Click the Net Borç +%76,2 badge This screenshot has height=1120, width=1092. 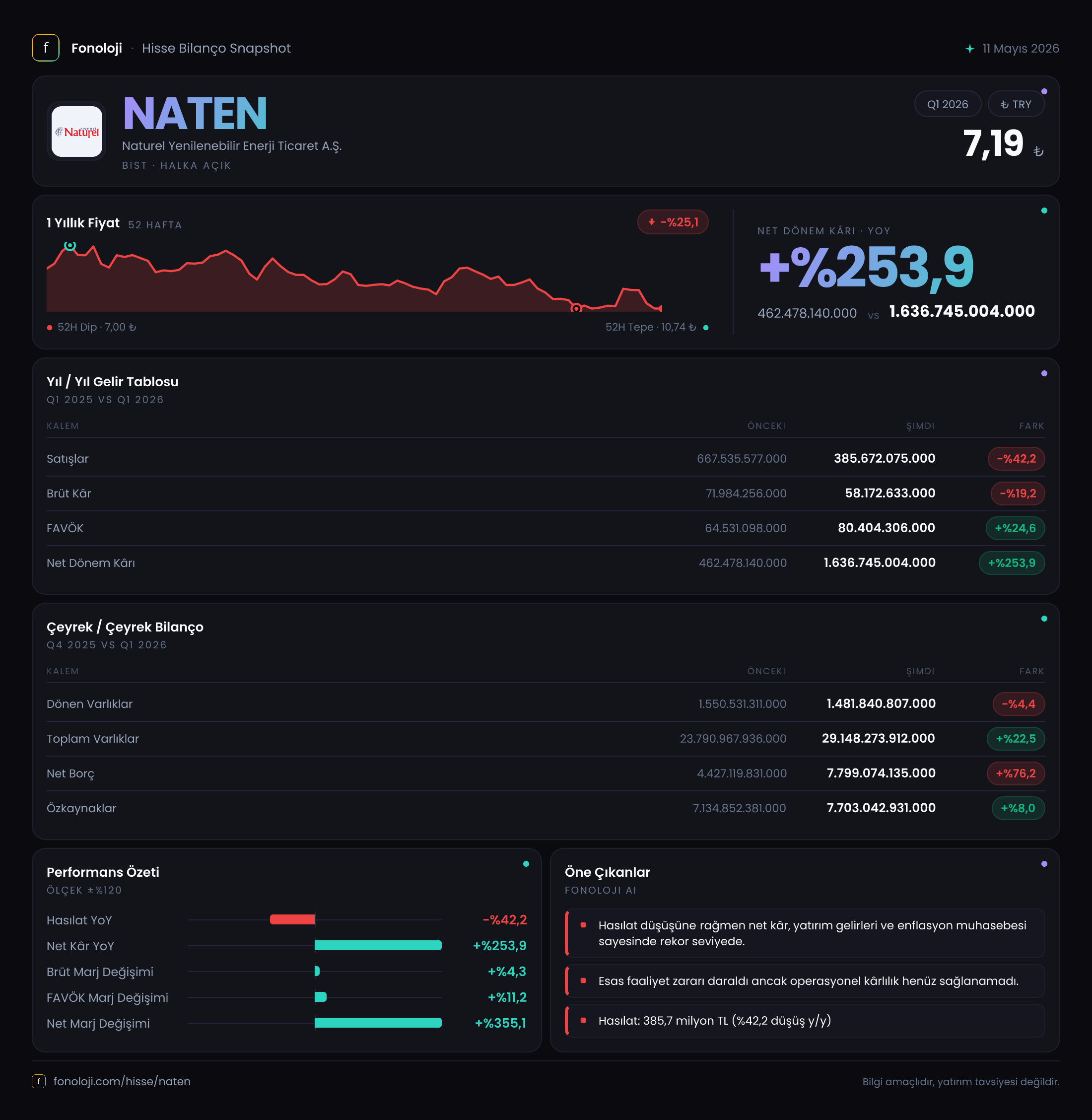click(1015, 773)
